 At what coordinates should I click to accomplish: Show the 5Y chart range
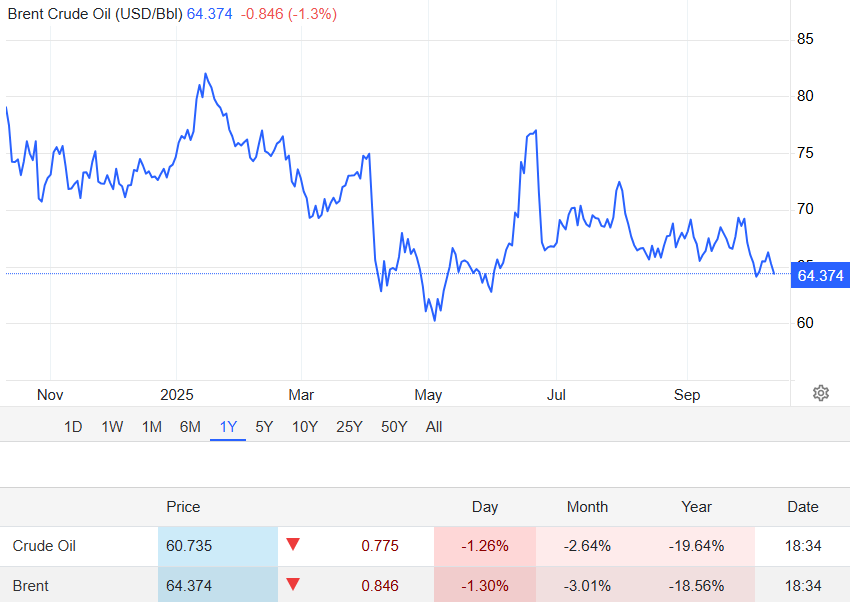[264, 427]
